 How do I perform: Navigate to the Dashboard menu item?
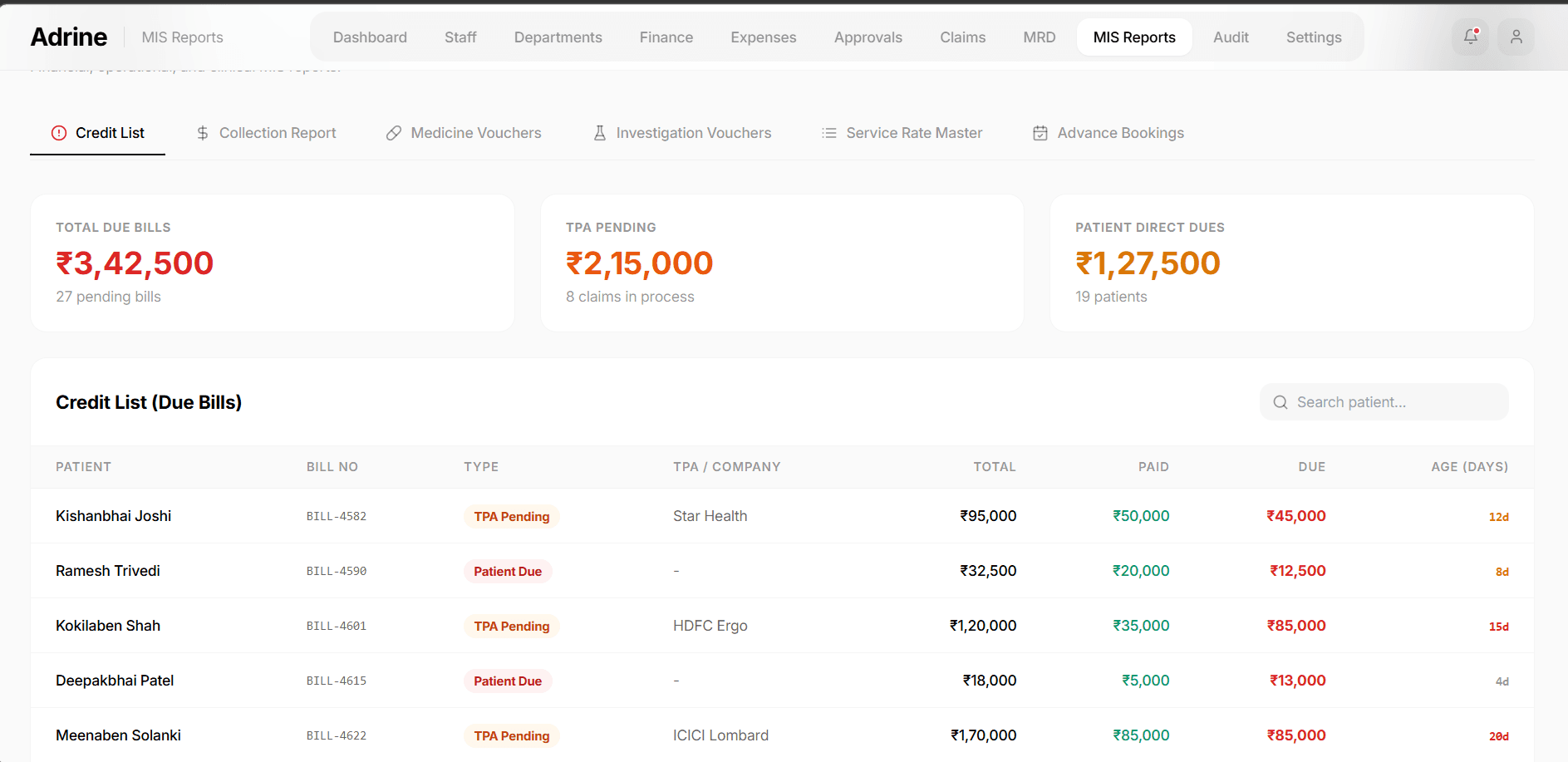click(369, 37)
